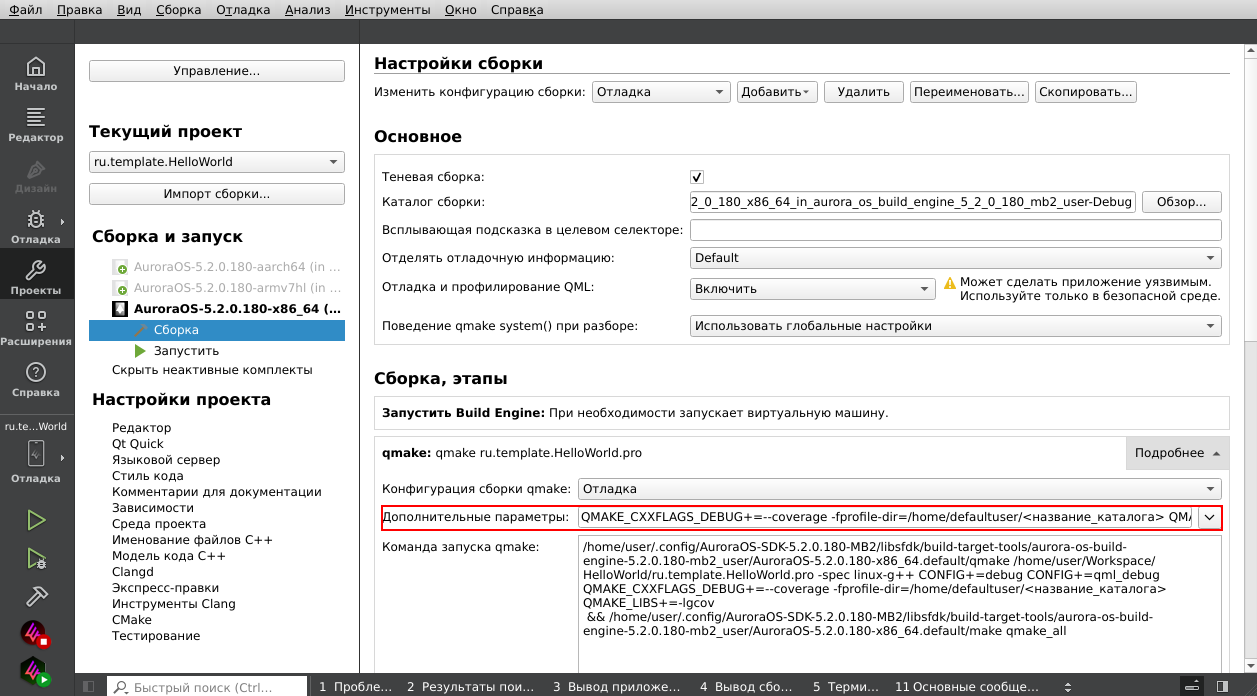Open Расширения mode in sidebar
Viewport: 1257px width, 696px height.
click(36, 329)
